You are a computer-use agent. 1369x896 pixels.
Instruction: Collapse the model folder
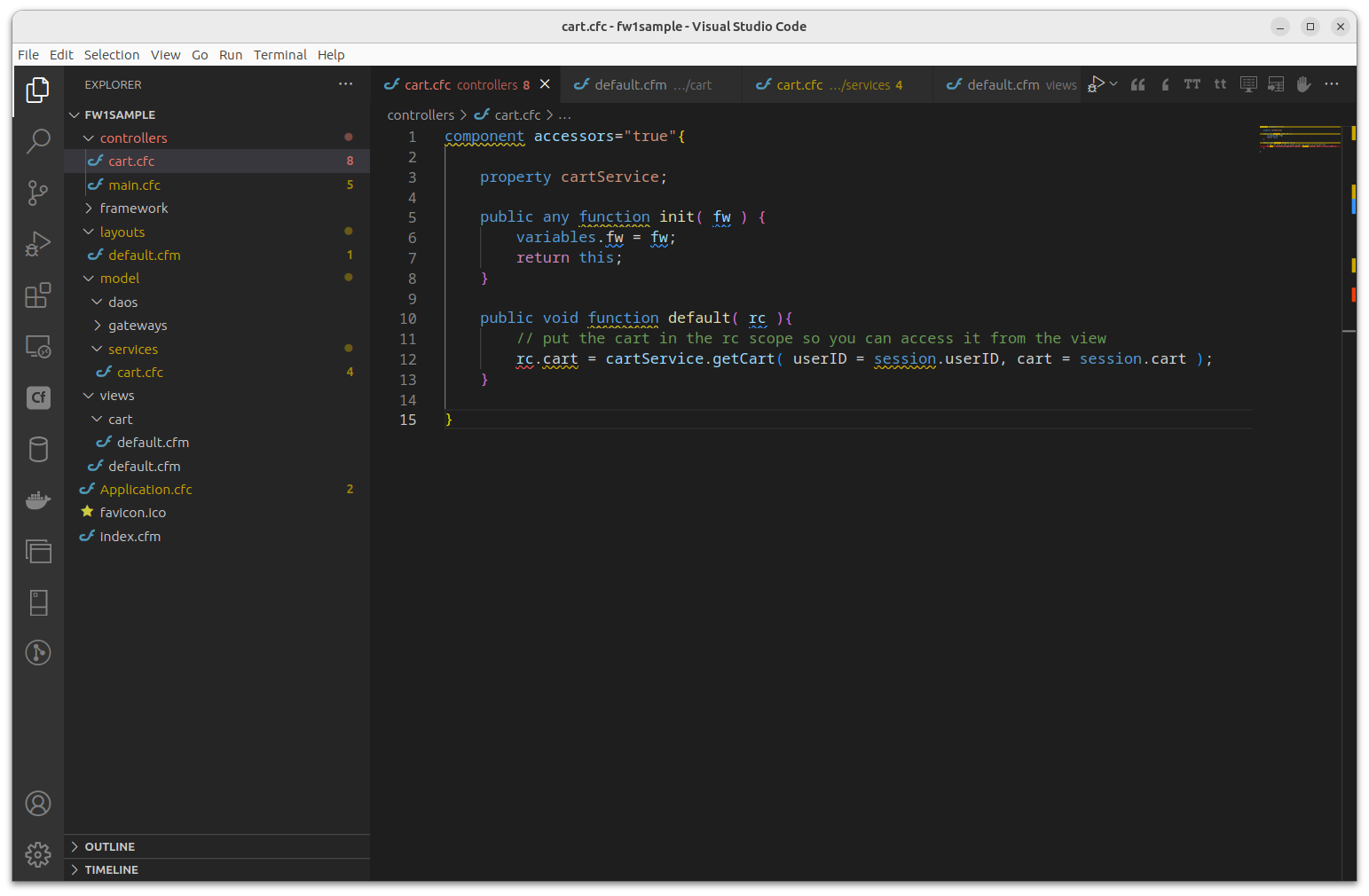click(89, 279)
